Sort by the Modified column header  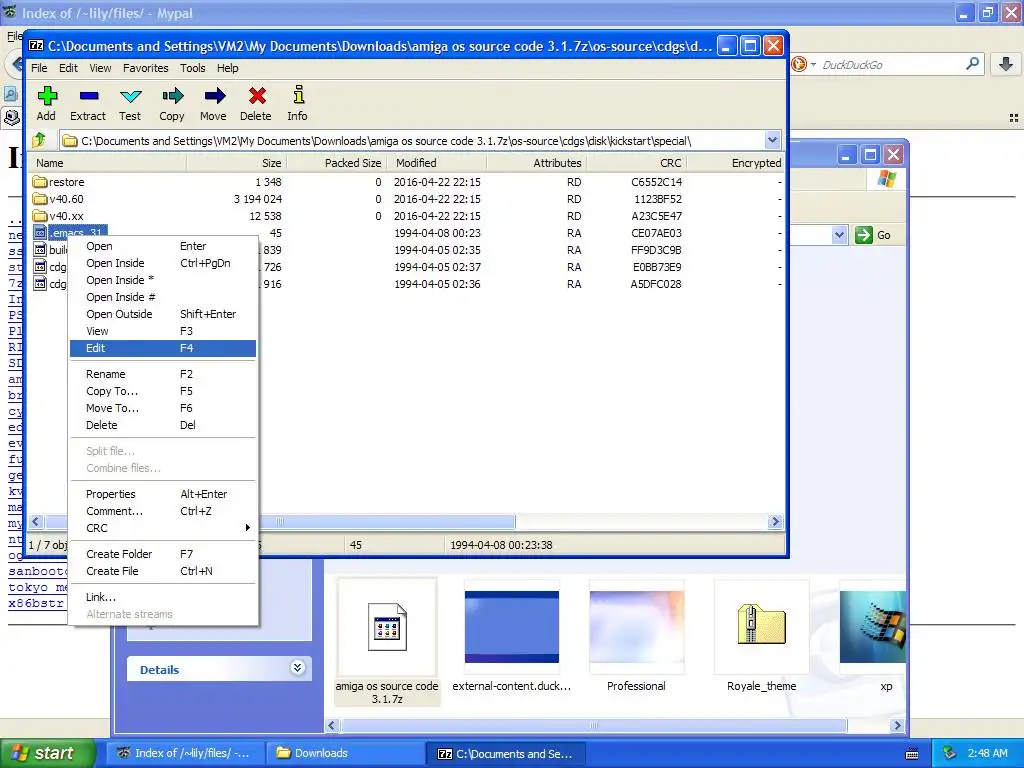click(437, 163)
